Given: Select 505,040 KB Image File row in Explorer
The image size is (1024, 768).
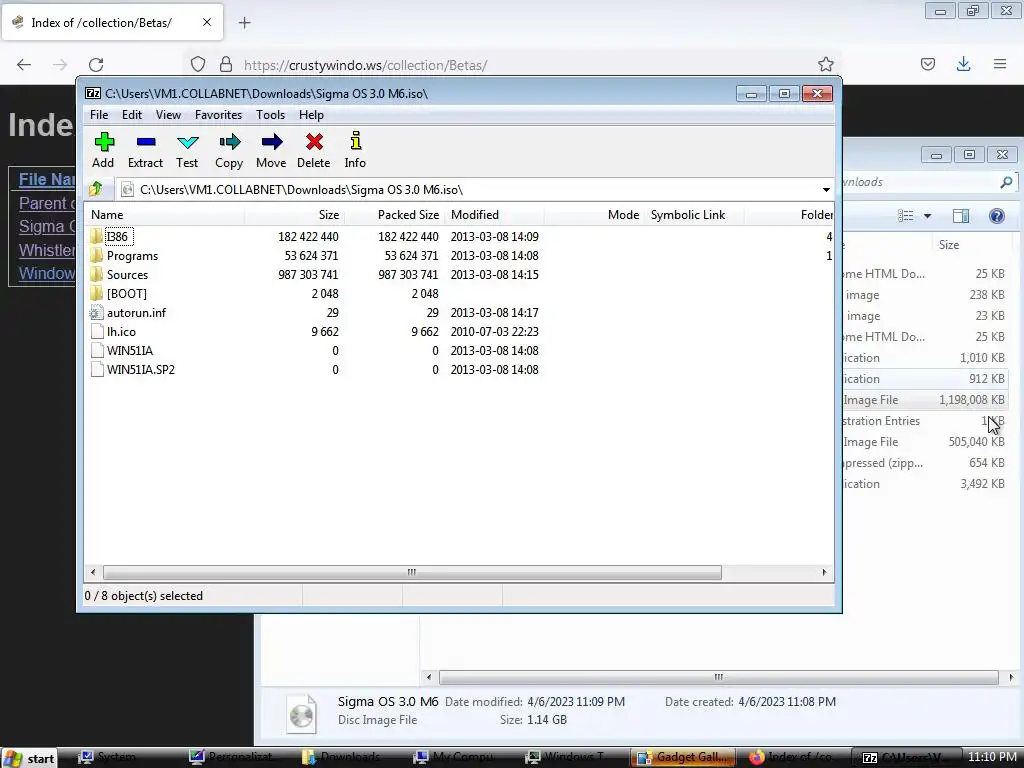Looking at the screenshot, I should [925, 442].
